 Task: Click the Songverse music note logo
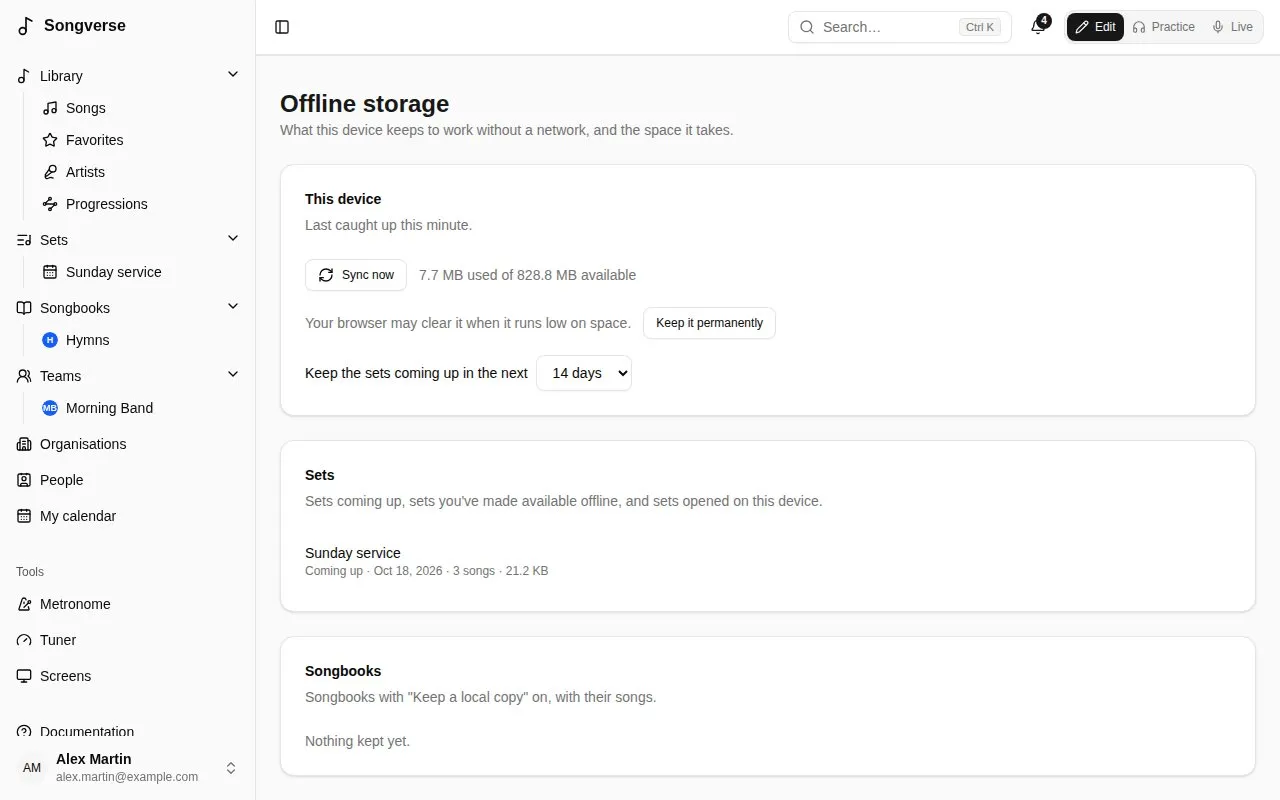click(x=26, y=26)
